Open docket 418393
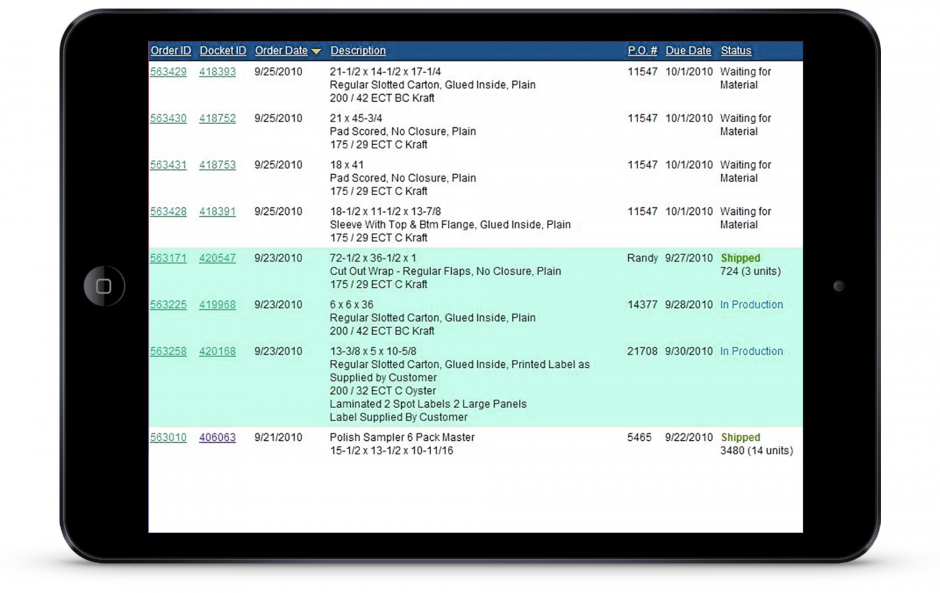Viewport: 940px width, 593px height. [x=217, y=72]
